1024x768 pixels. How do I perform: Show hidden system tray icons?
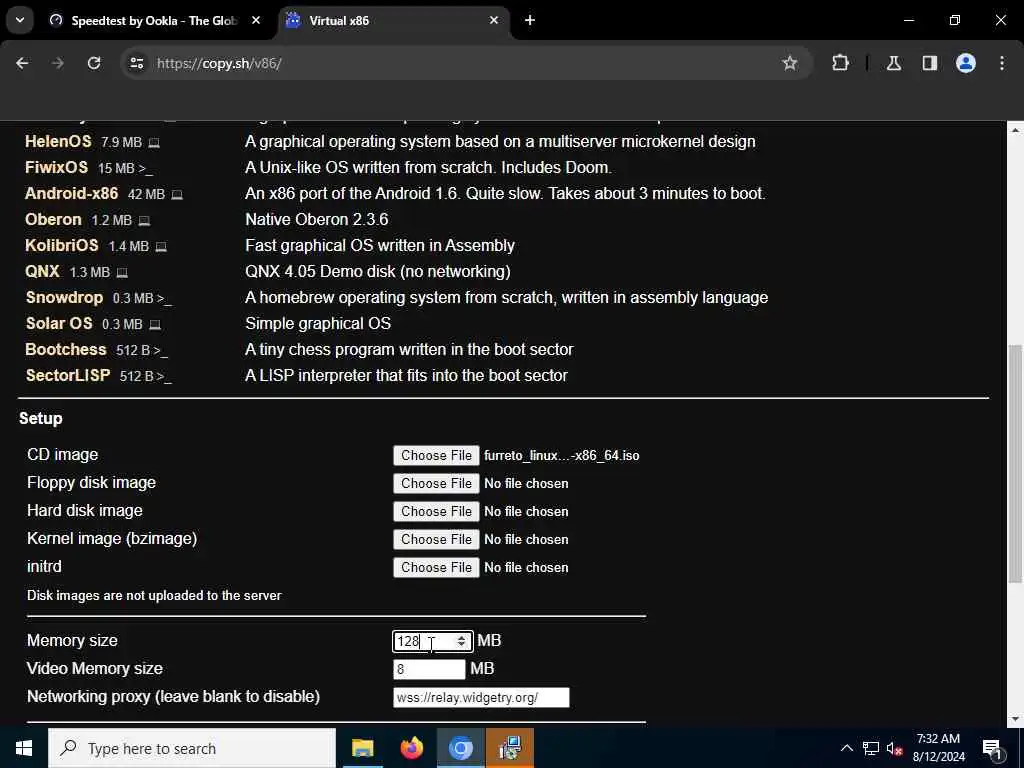846,748
